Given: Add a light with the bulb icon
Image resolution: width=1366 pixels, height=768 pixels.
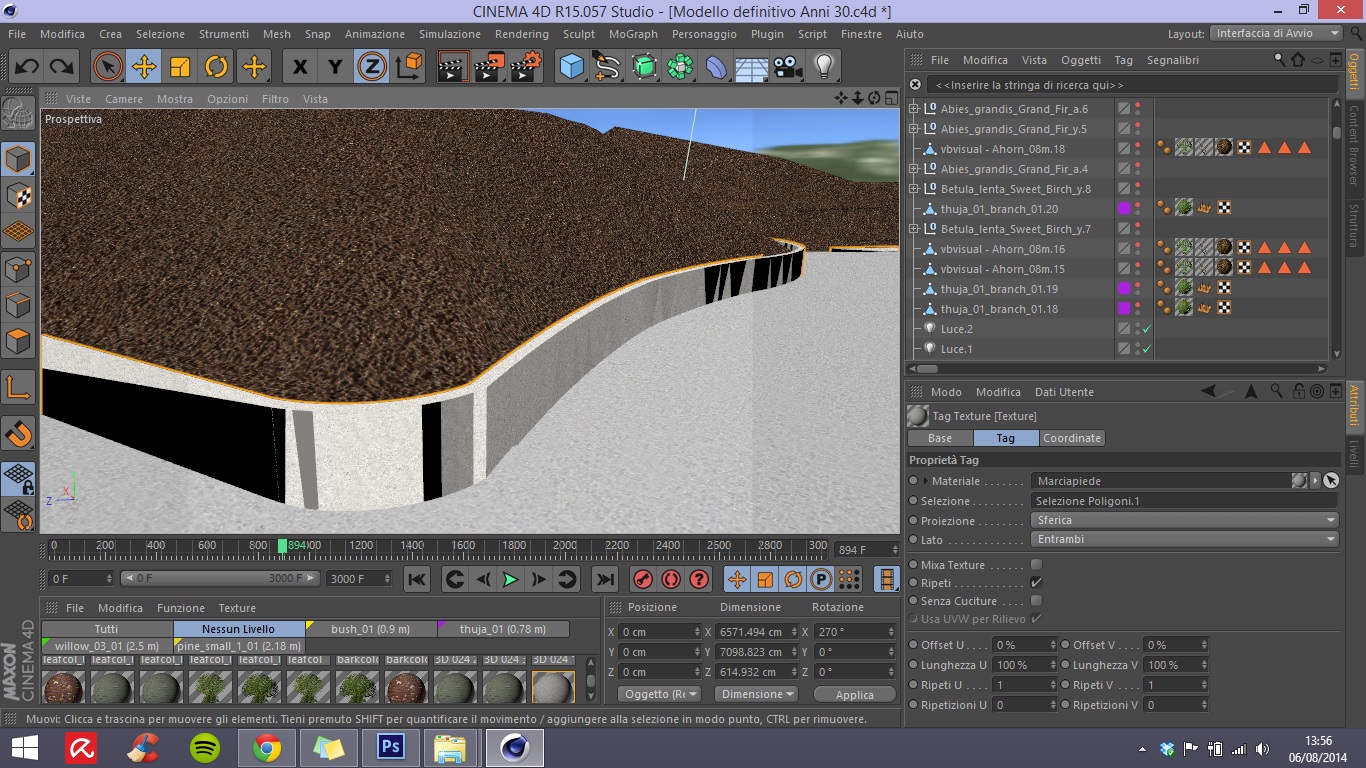Looking at the screenshot, I should (823, 67).
